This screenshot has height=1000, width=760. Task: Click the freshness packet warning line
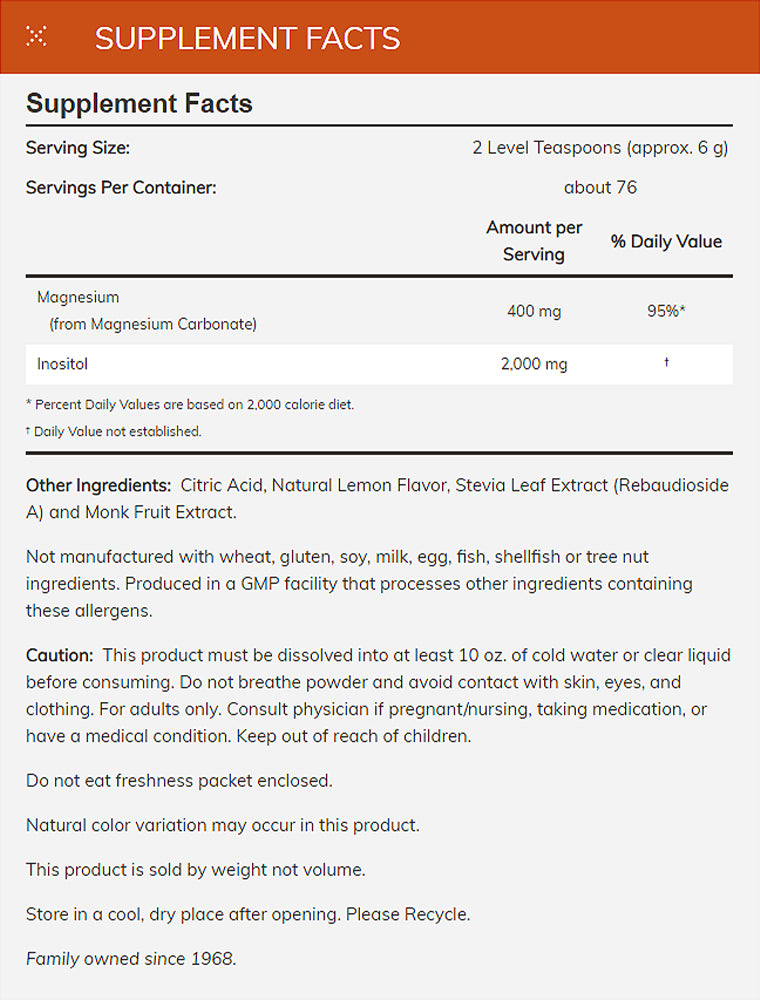coord(179,780)
